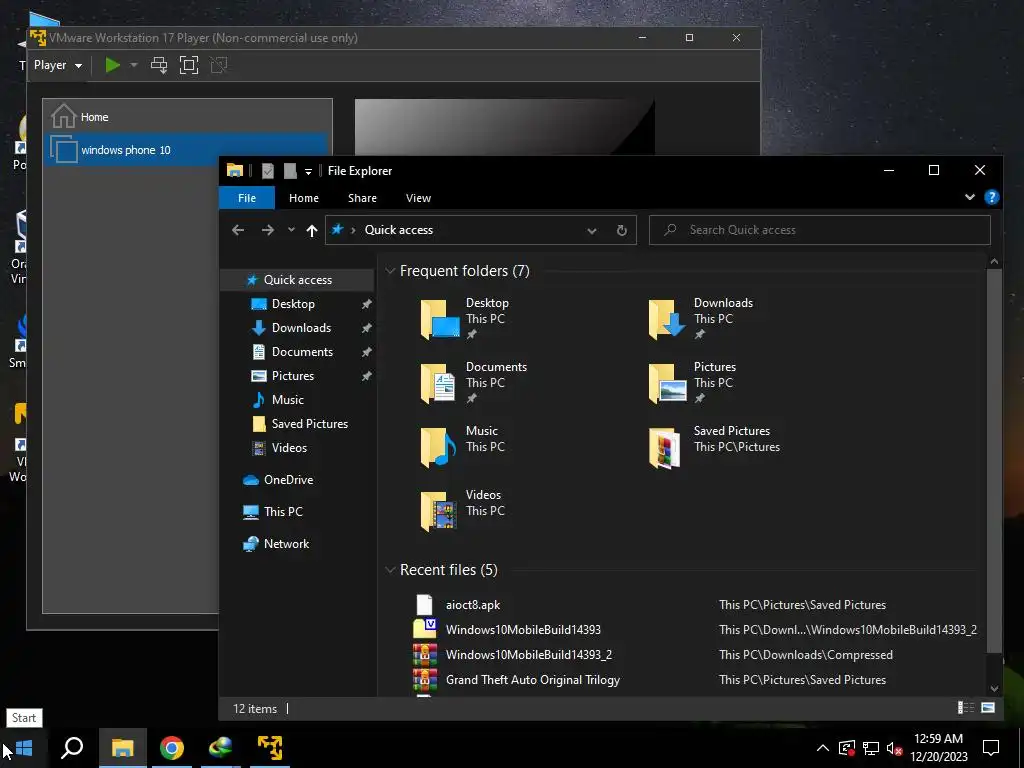Refresh the Quick access view
This screenshot has width=1024, height=768.
coord(622,230)
